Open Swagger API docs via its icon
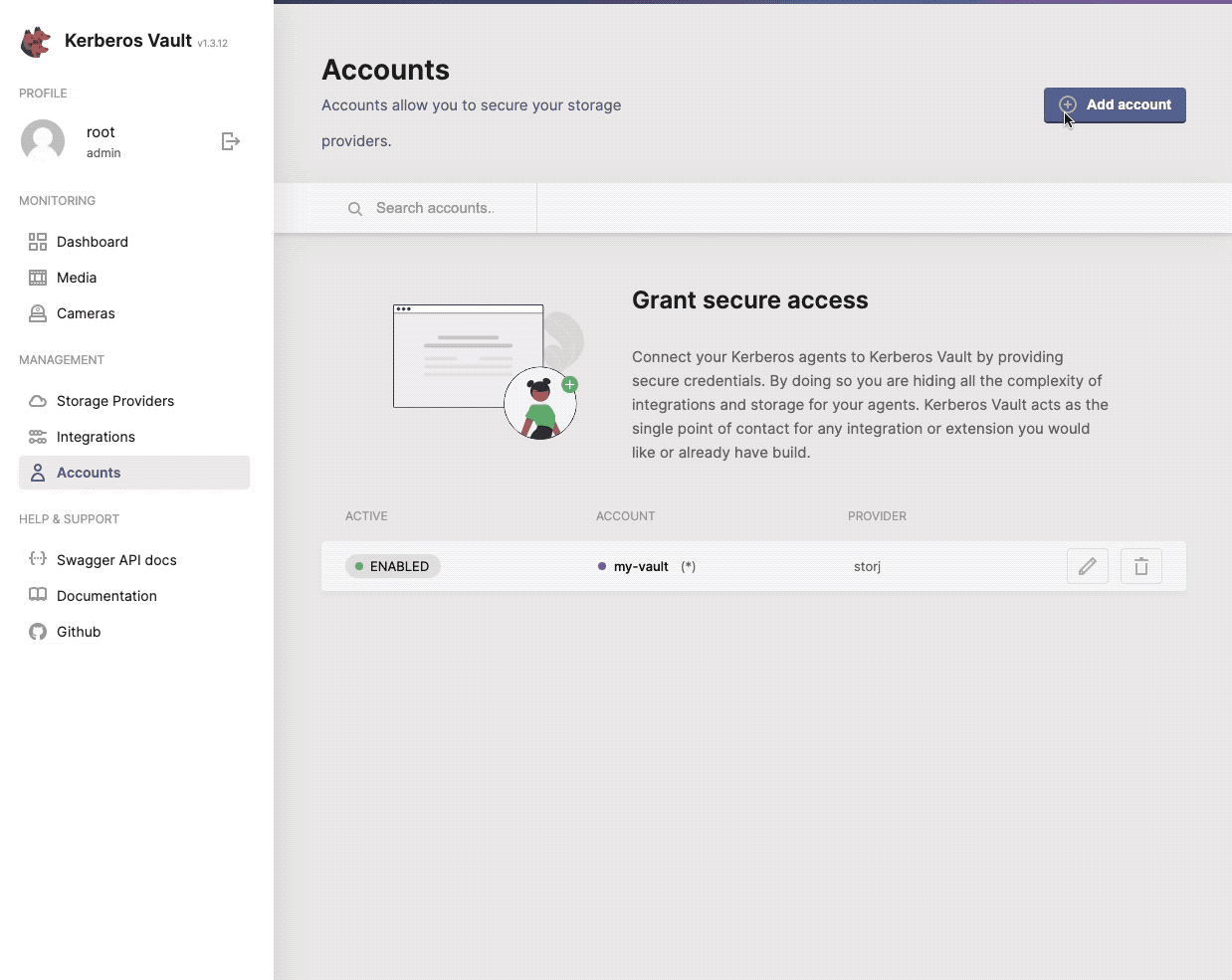This screenshot has height=980, width=1232. pos(37,559)
